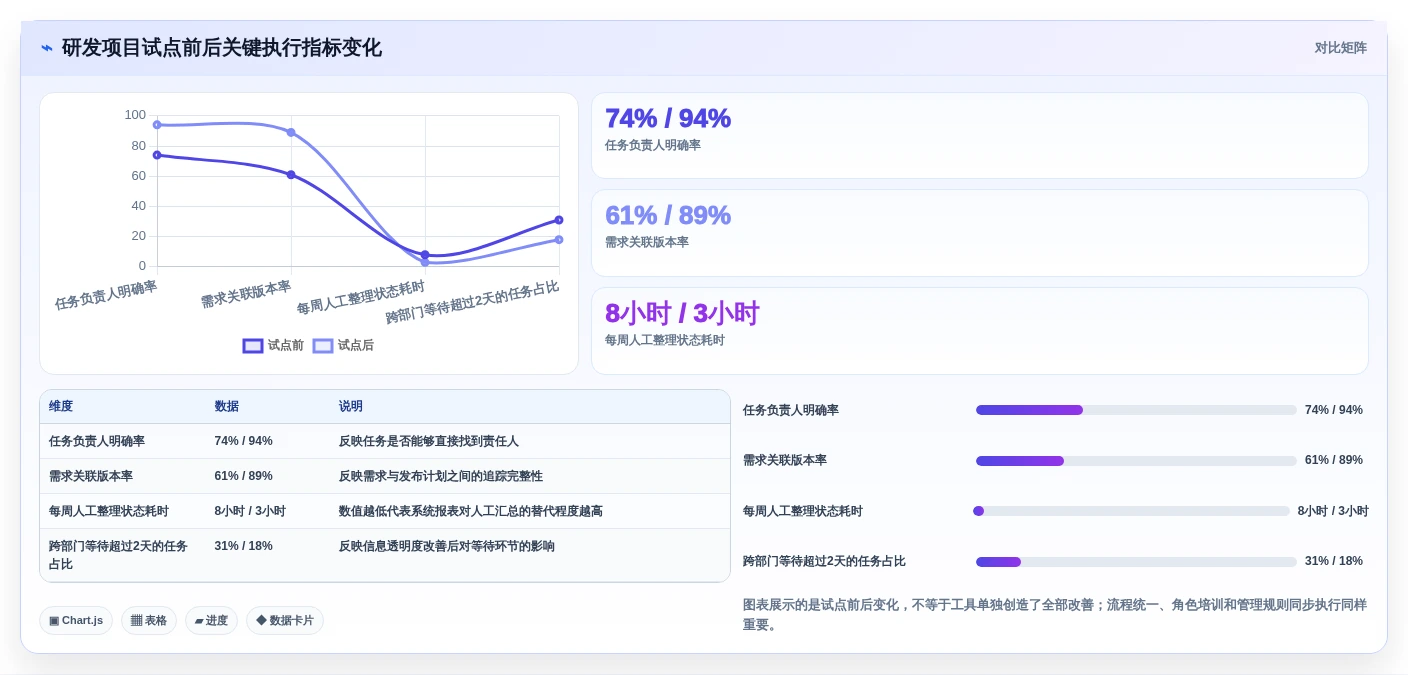
Task: Click description 反映需求与发布计划之间的追踪完整性
Action: [441, 476]
